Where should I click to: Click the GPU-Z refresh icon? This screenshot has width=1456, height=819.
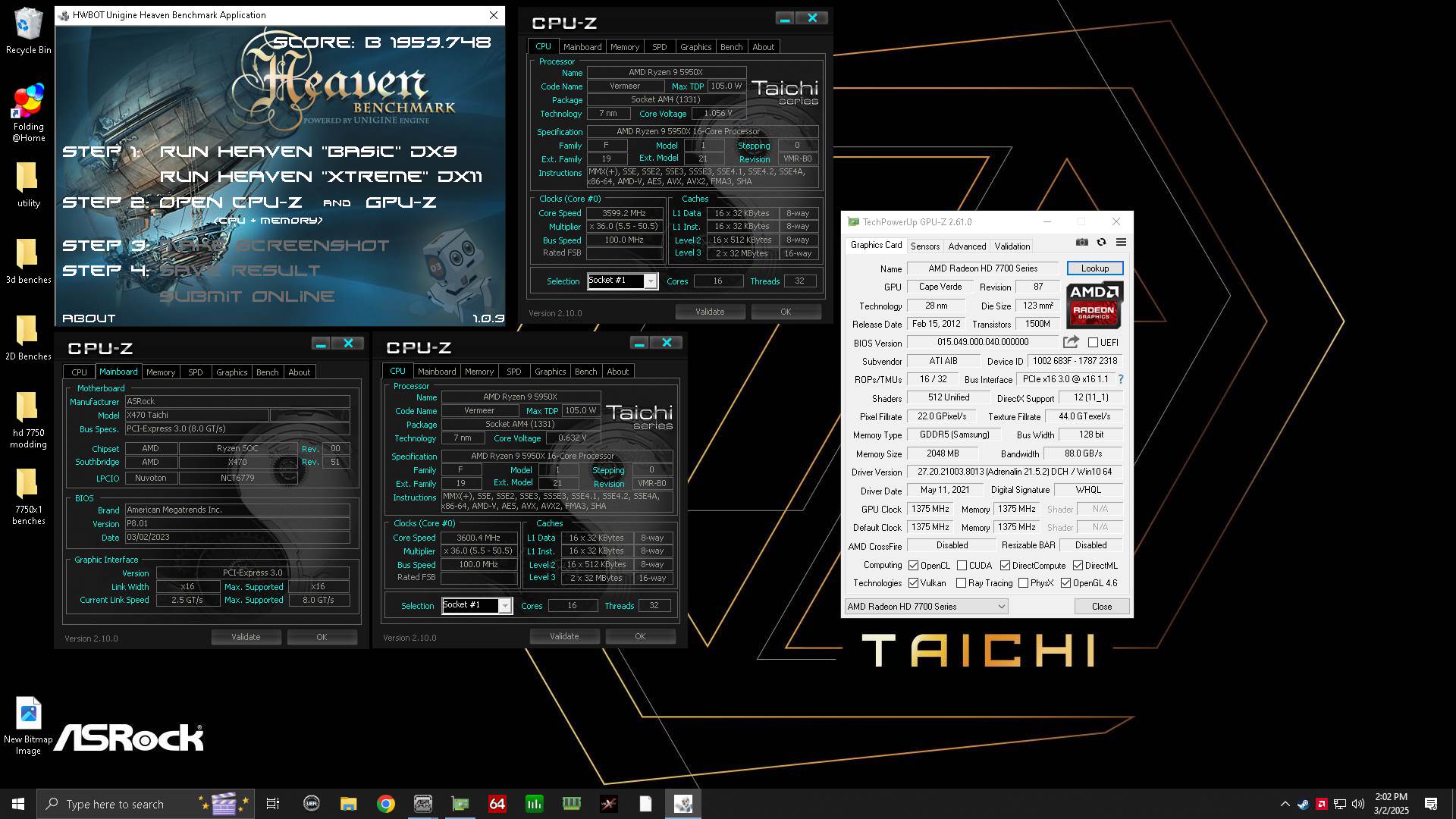pos(1102,243)
